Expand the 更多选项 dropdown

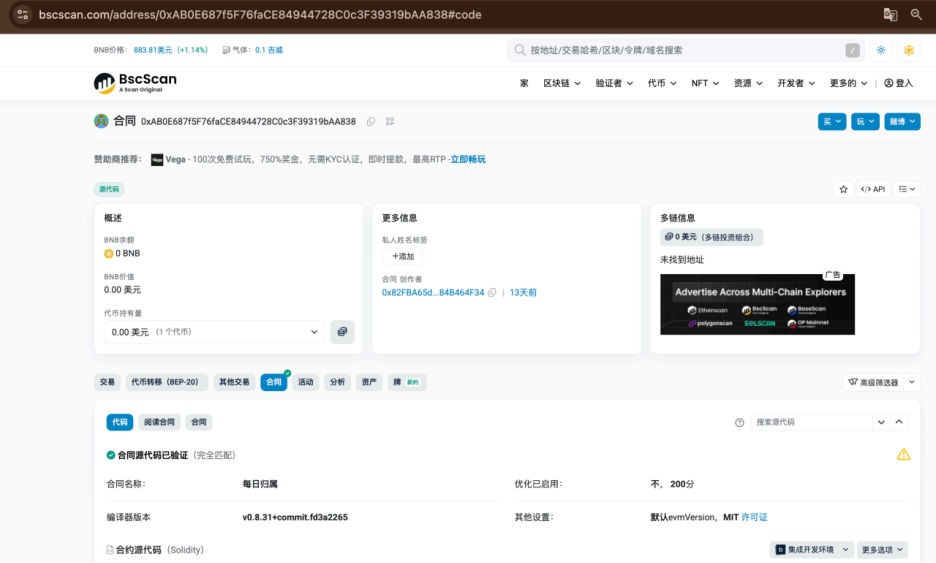883,550
